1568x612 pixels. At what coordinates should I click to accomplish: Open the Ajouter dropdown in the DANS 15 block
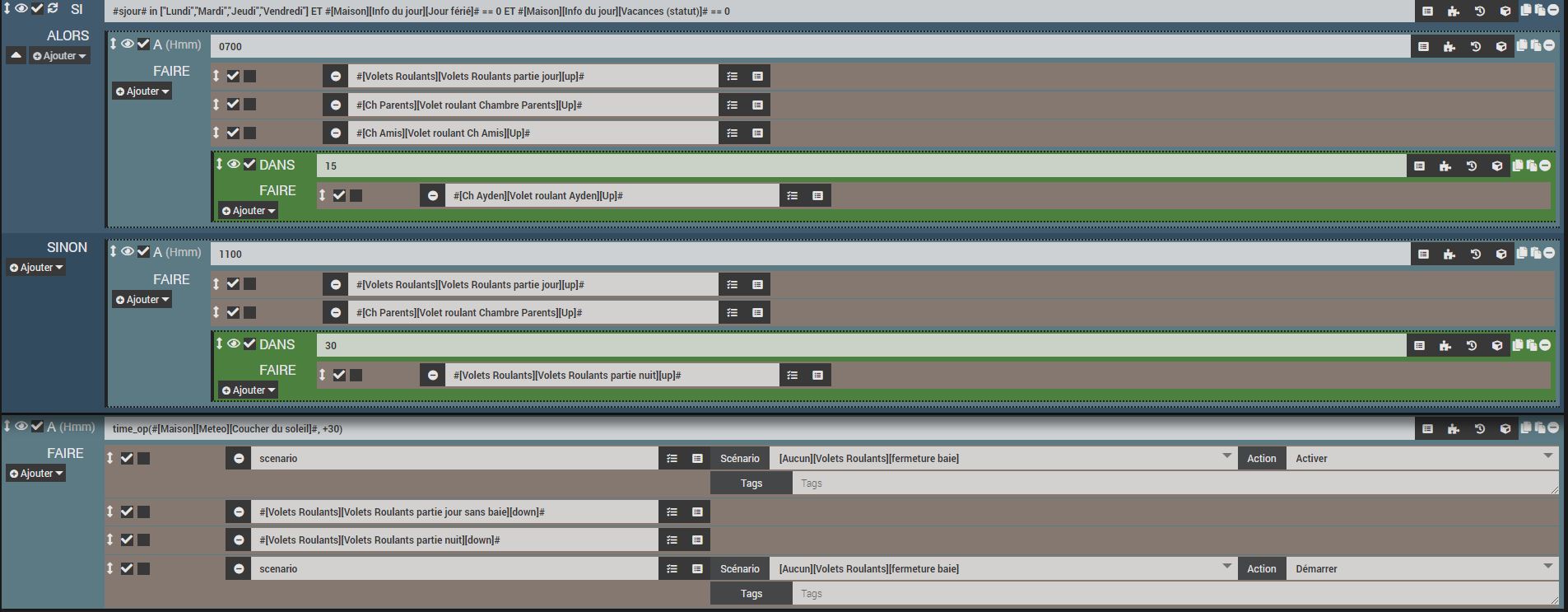(x=249, y=211)
